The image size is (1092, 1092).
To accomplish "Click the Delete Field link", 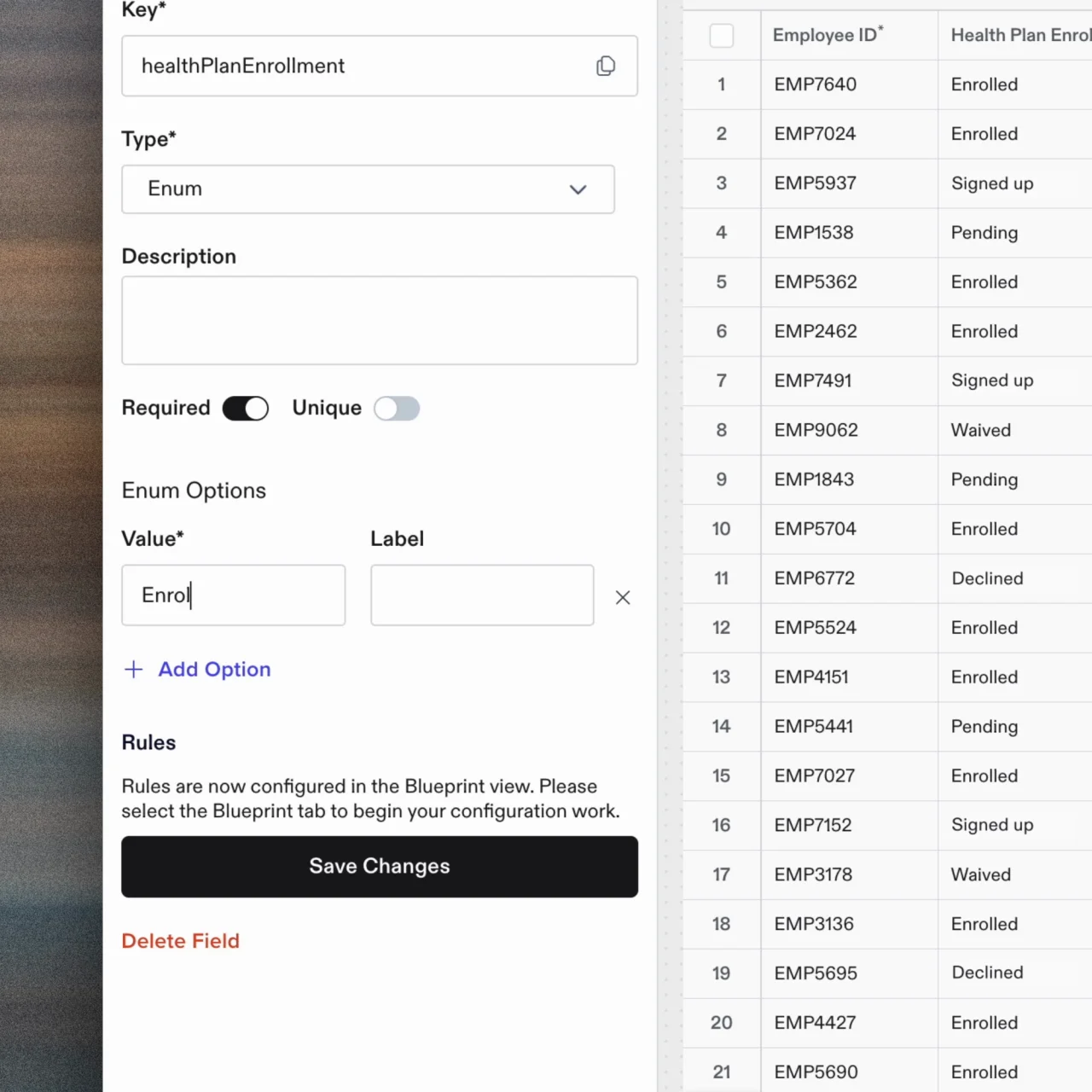I will pyautogui.click(x=180, y=941).
